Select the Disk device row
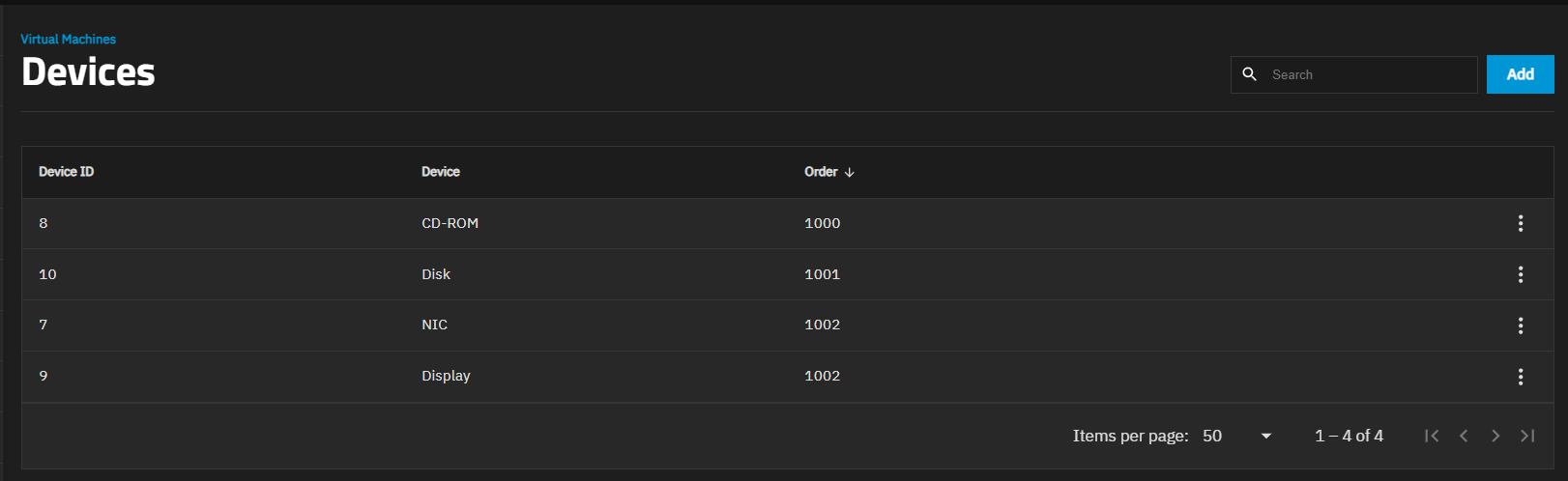Viewport: 1568px width, 481px height. (436, 274)
